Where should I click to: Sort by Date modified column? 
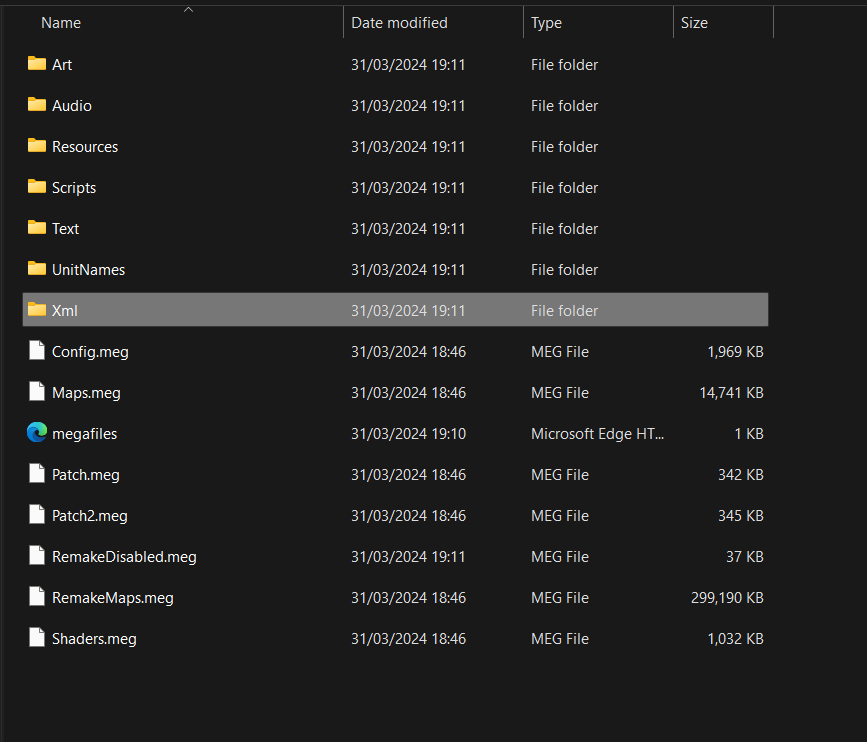click(399, 23)
